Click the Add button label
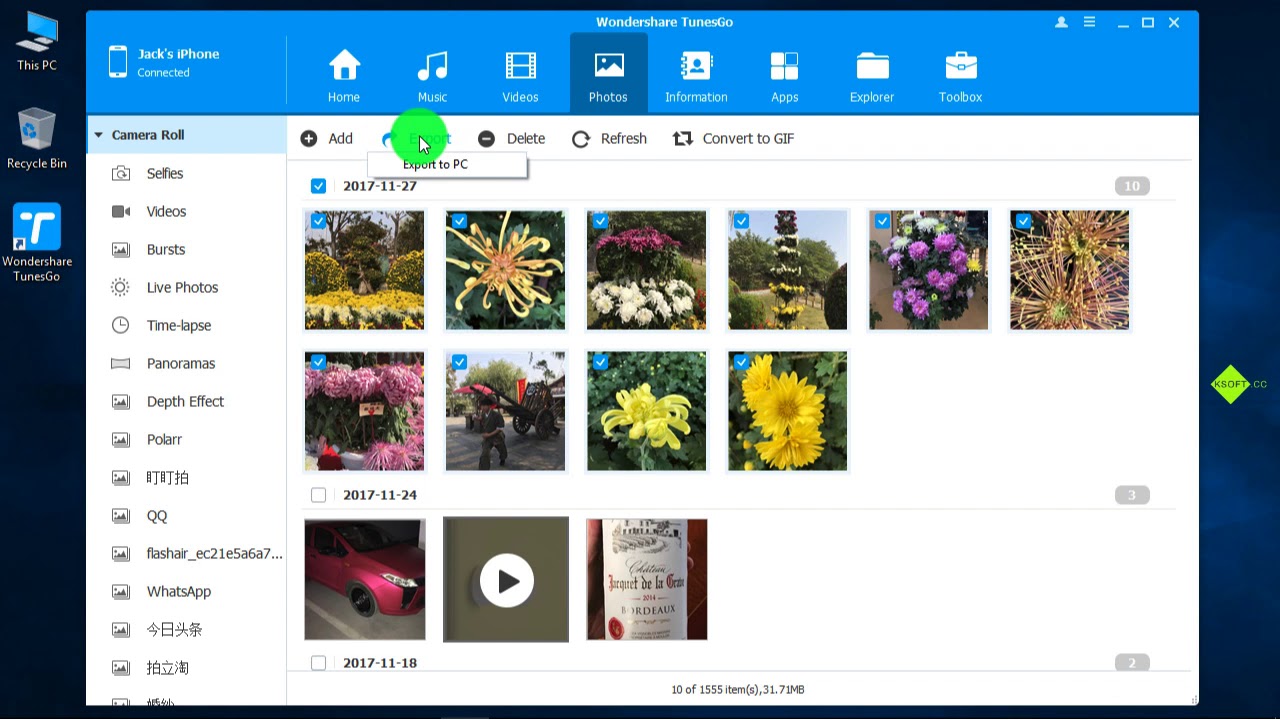 tap(340, 139)
